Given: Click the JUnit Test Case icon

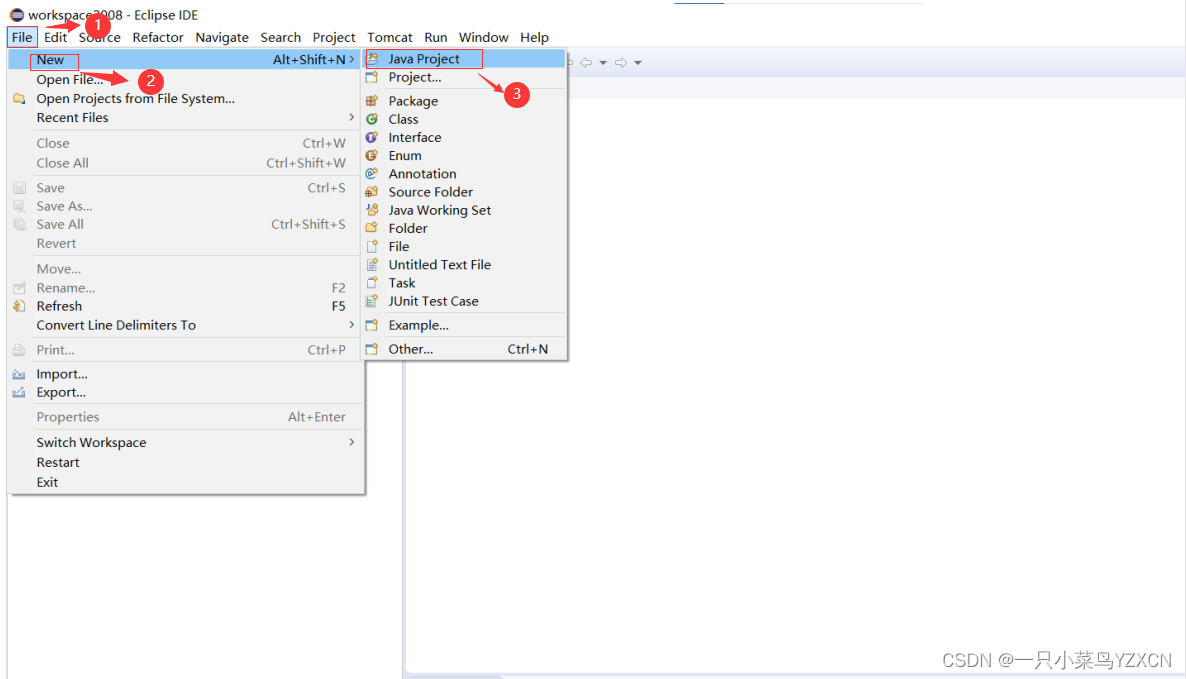Looking at the screenshot, I should click(x=372, y=300).
